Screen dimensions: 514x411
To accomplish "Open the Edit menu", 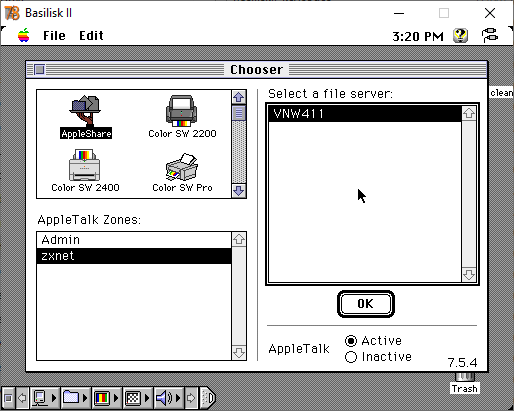I will point(91,36).
